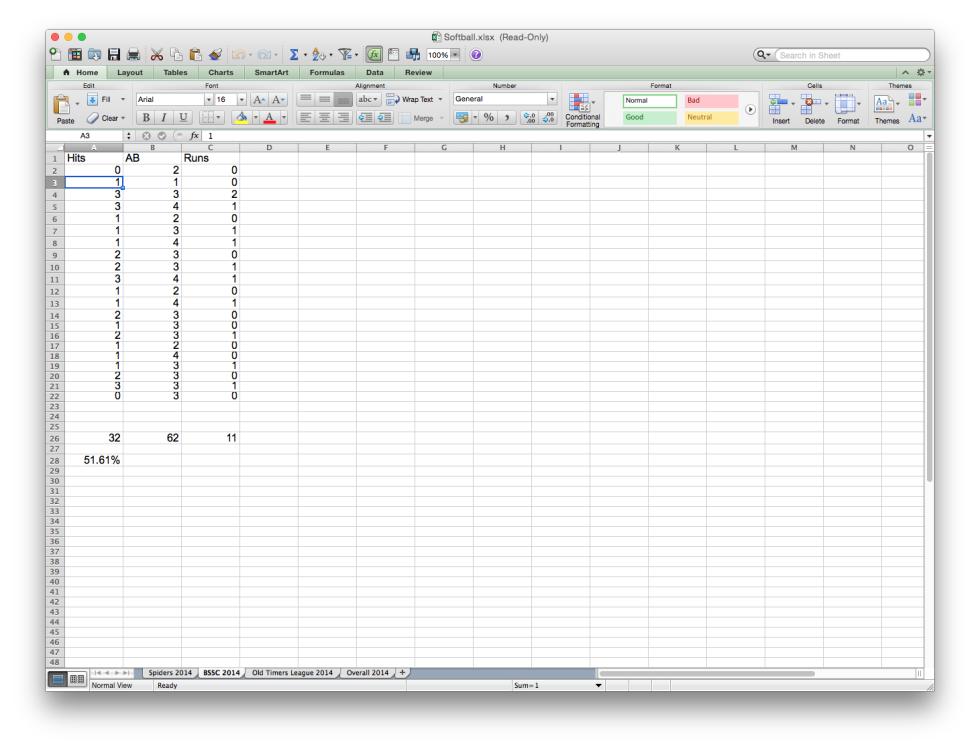Align text right

(x=343, y=117)
